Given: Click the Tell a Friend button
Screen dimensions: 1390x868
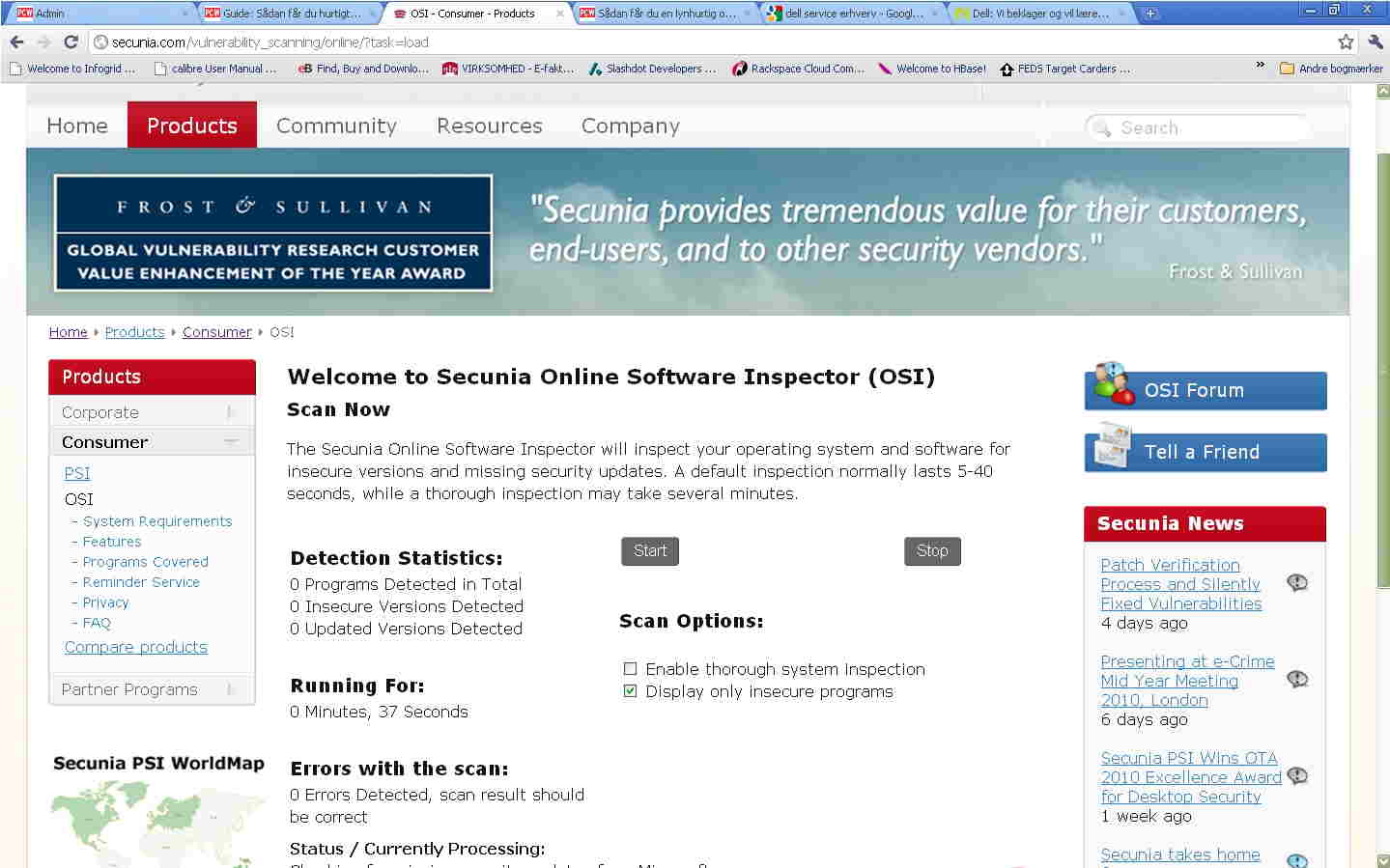Looking at the screenshot, I should (x=1206, y=452).
